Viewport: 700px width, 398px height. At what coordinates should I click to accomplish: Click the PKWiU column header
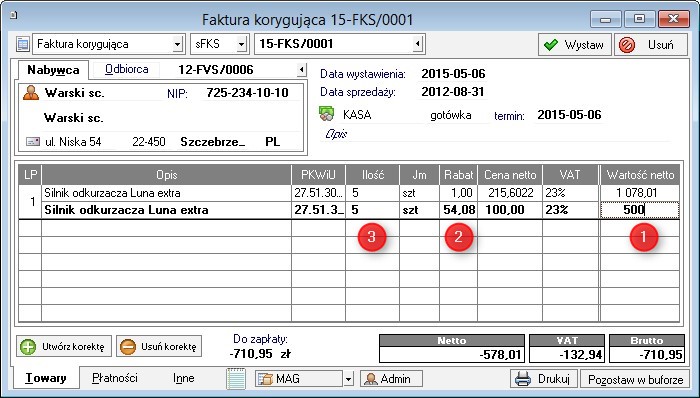[x=318, y=175]
